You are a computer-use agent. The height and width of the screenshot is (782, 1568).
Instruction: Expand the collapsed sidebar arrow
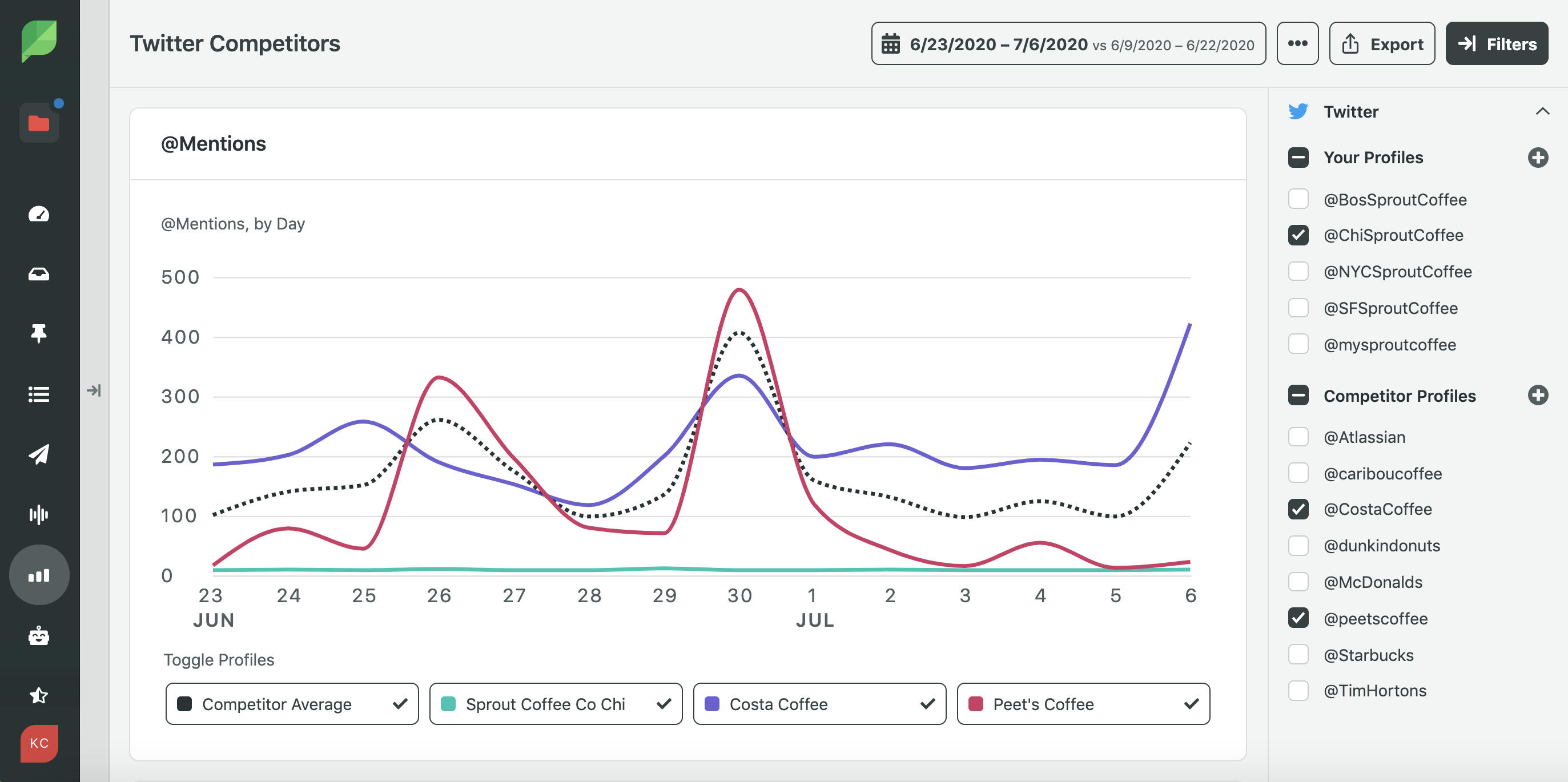pyautogui.click(x=94, y=390)
